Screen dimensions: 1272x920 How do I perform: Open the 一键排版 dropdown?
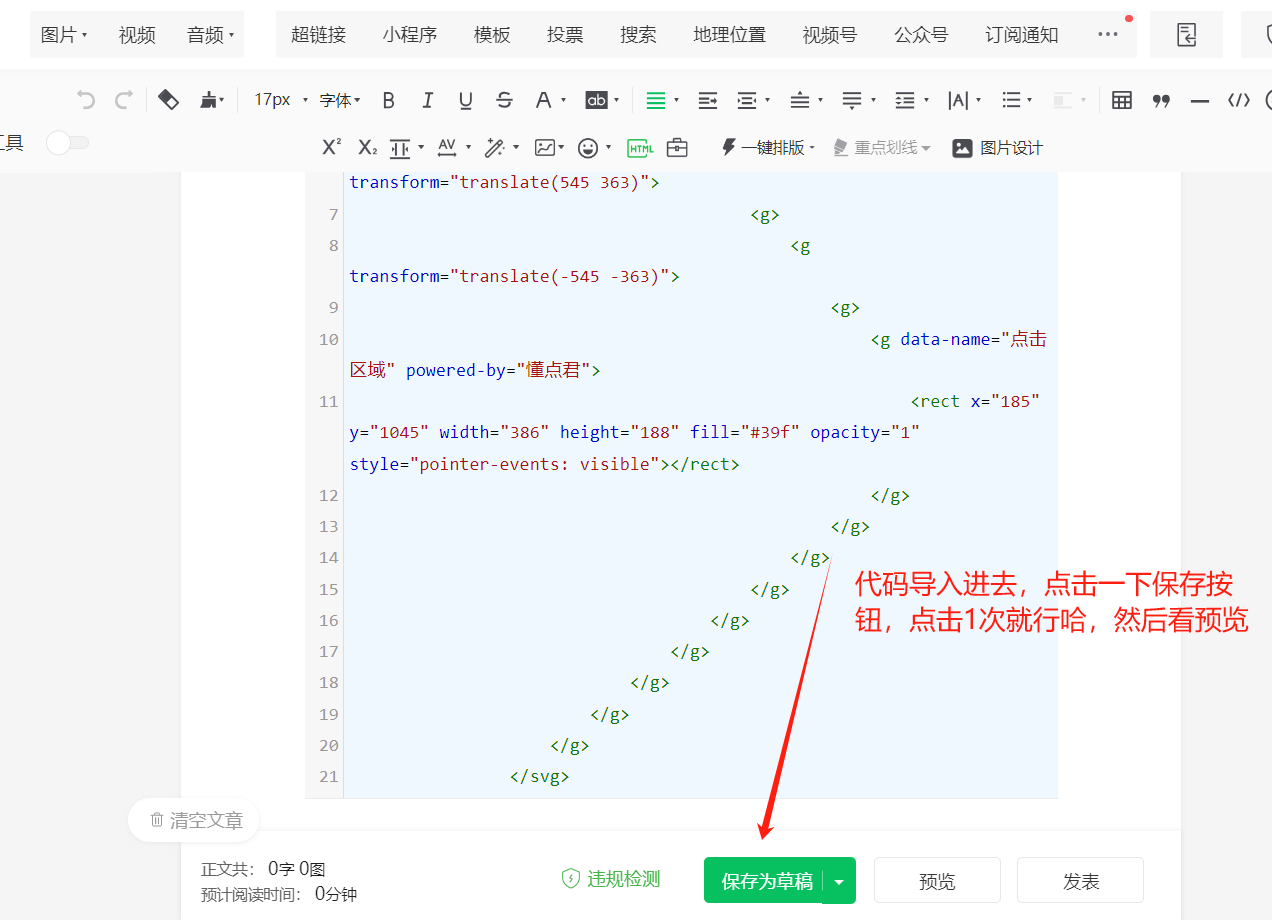coord(768,147)
